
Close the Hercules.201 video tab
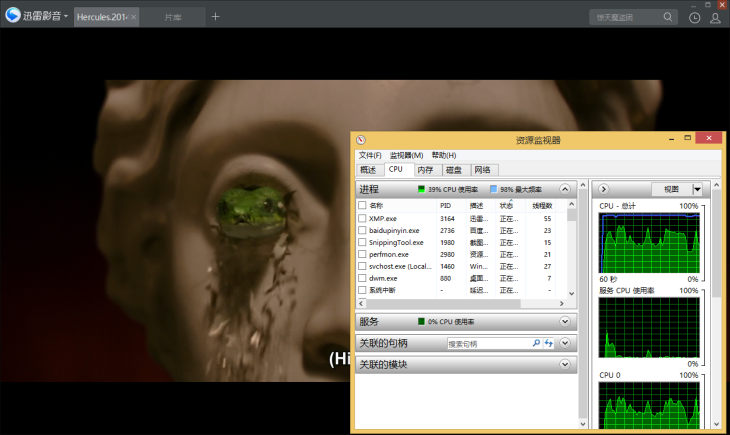click(134, 17)
